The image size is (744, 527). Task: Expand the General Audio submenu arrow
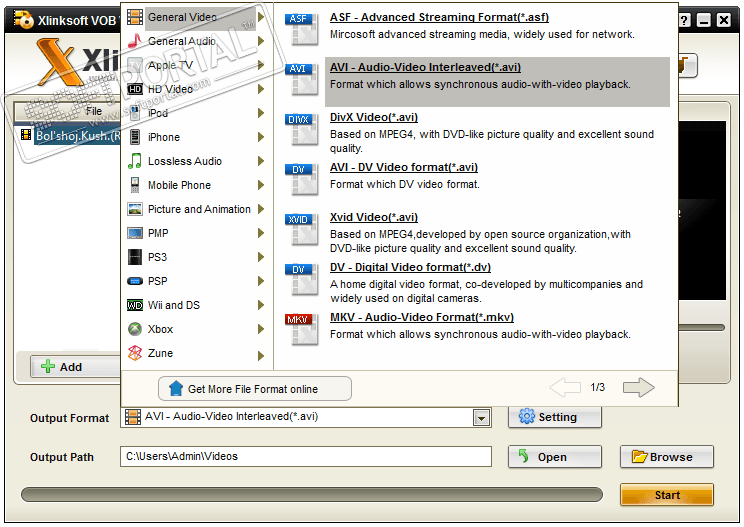click(260, 41)
